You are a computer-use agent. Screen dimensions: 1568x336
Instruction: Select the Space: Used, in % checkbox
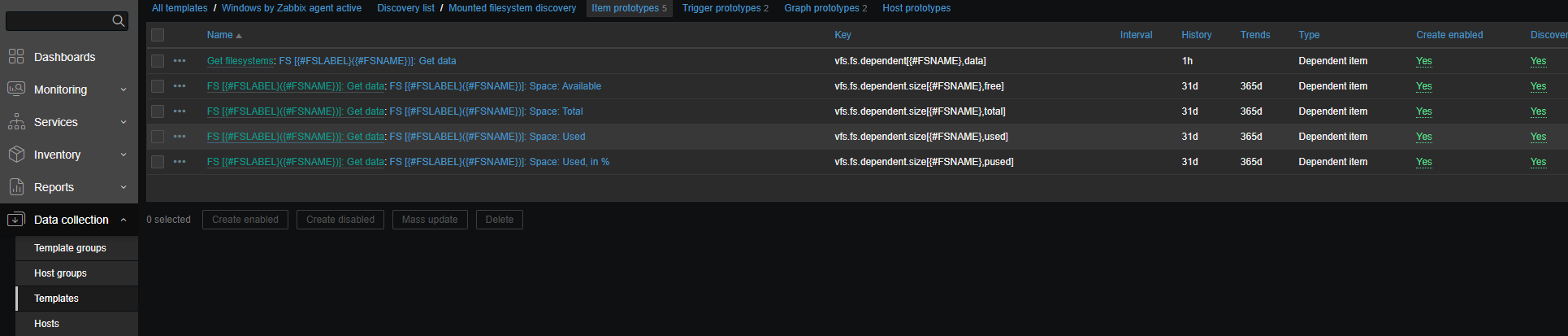(x=158, y=162)
